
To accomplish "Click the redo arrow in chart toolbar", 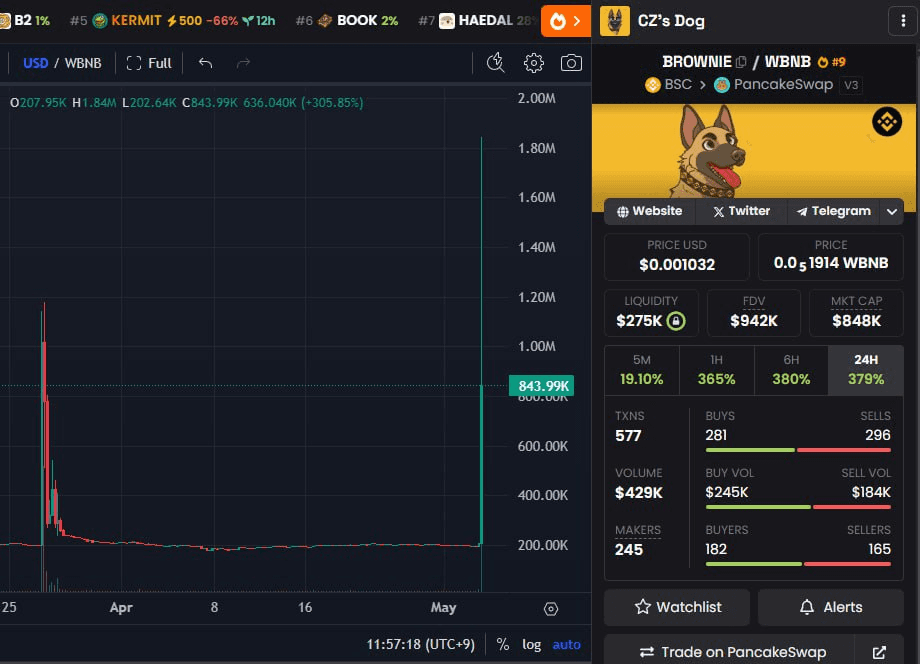I will tap(243, 63).
